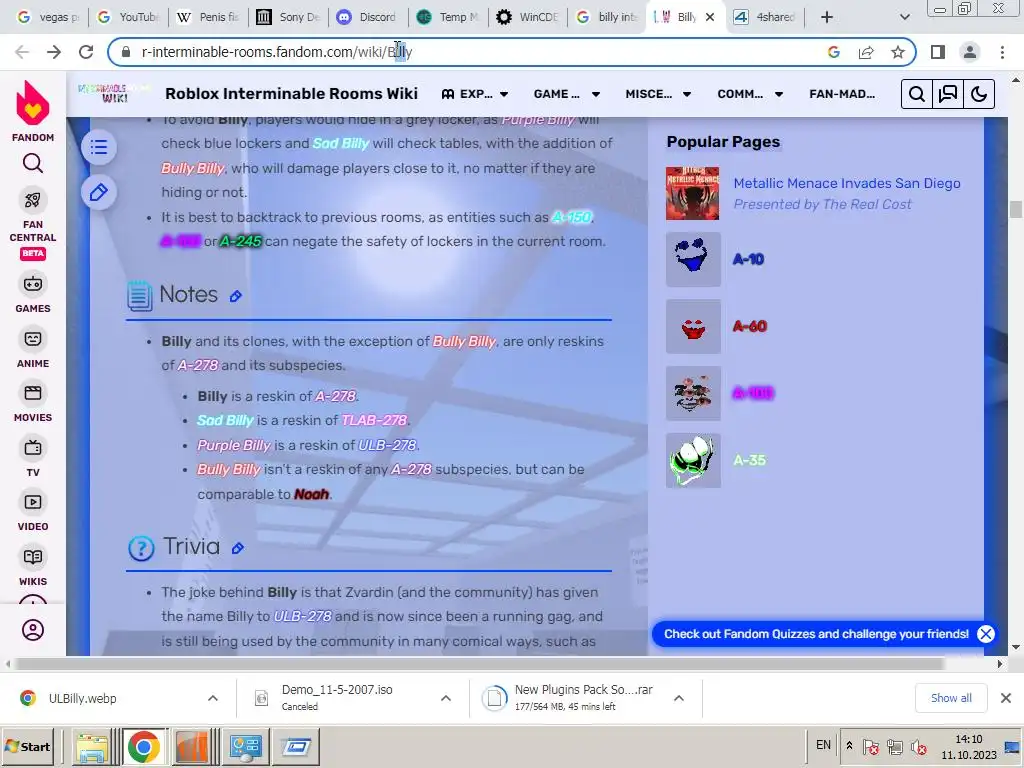Open the A-60 popular page link
1024x768 pixels.
tap(750, 327)
